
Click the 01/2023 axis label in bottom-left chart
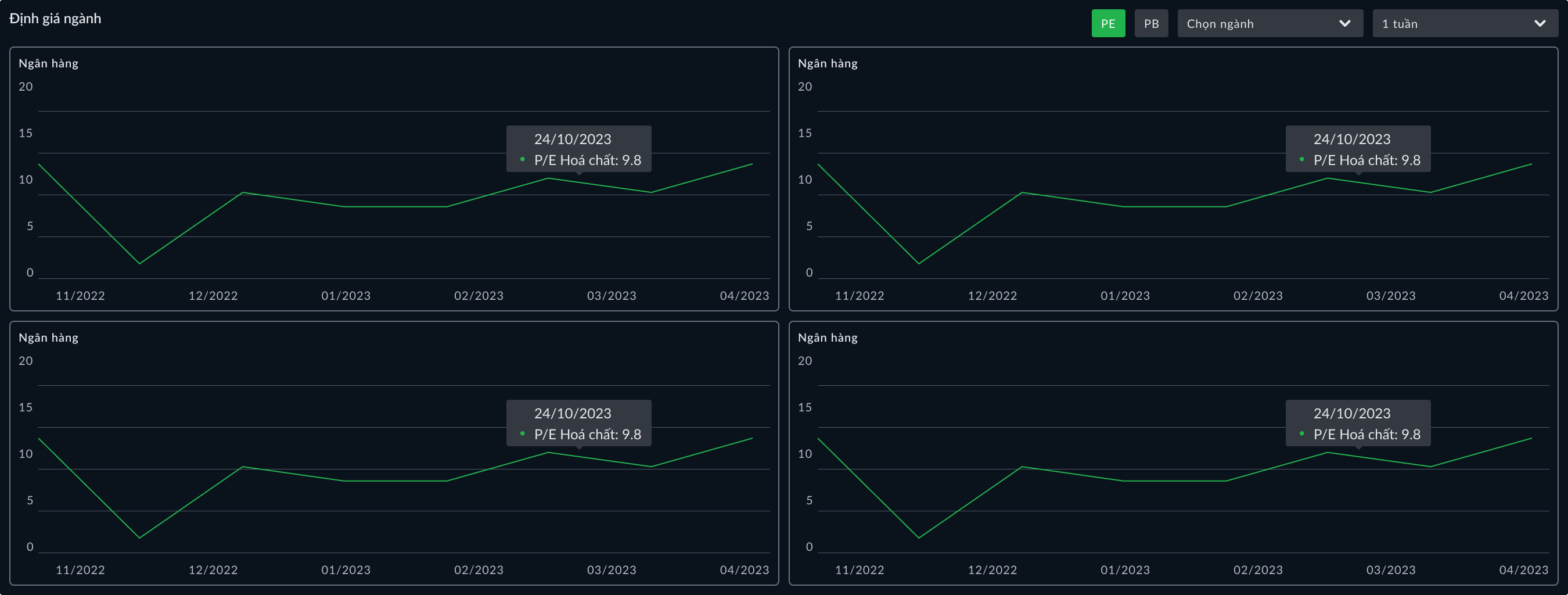pyautogui.click(x=346, y=570)
